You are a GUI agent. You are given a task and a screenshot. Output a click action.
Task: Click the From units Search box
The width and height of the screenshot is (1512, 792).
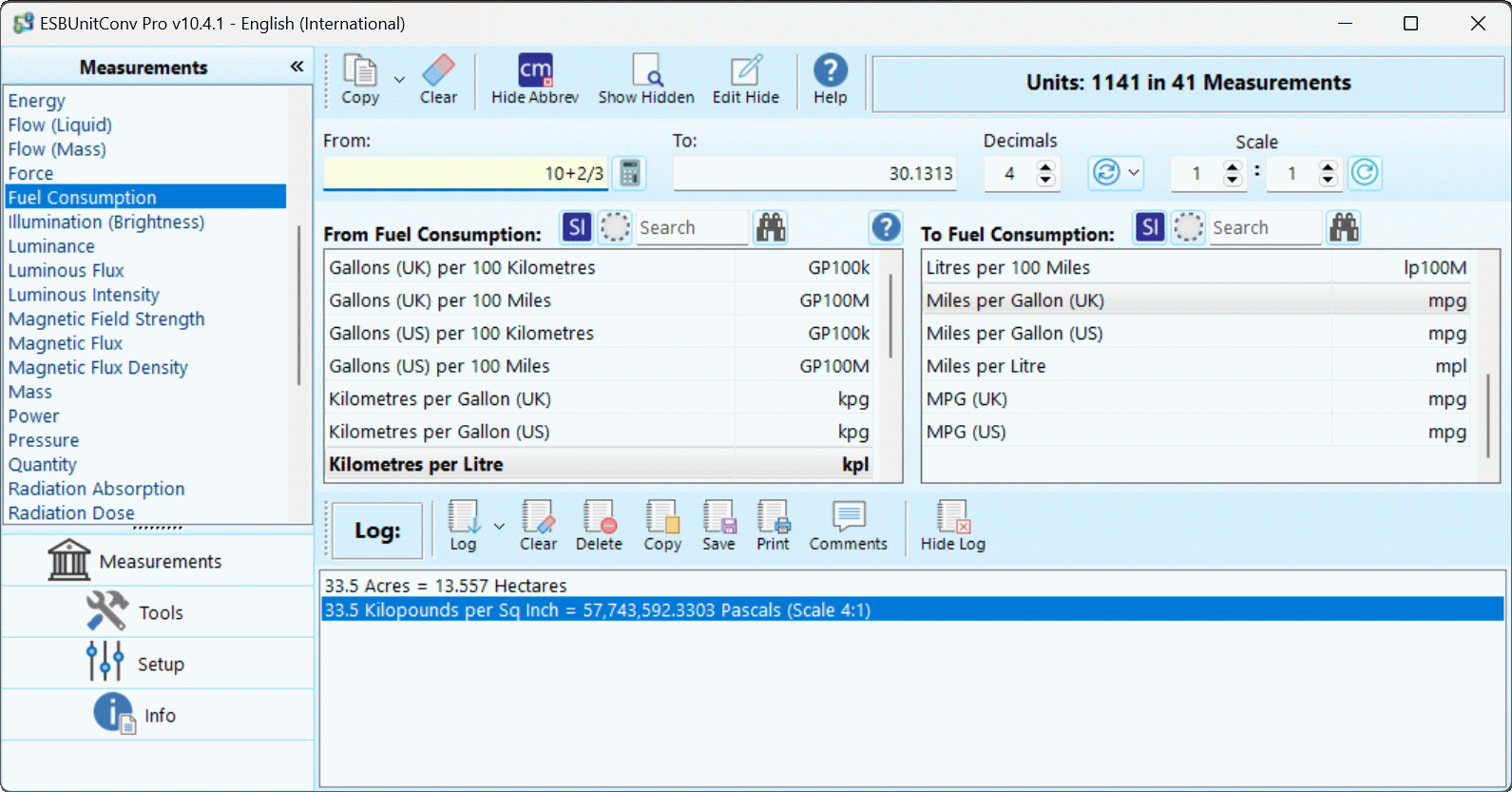(692, 227)
